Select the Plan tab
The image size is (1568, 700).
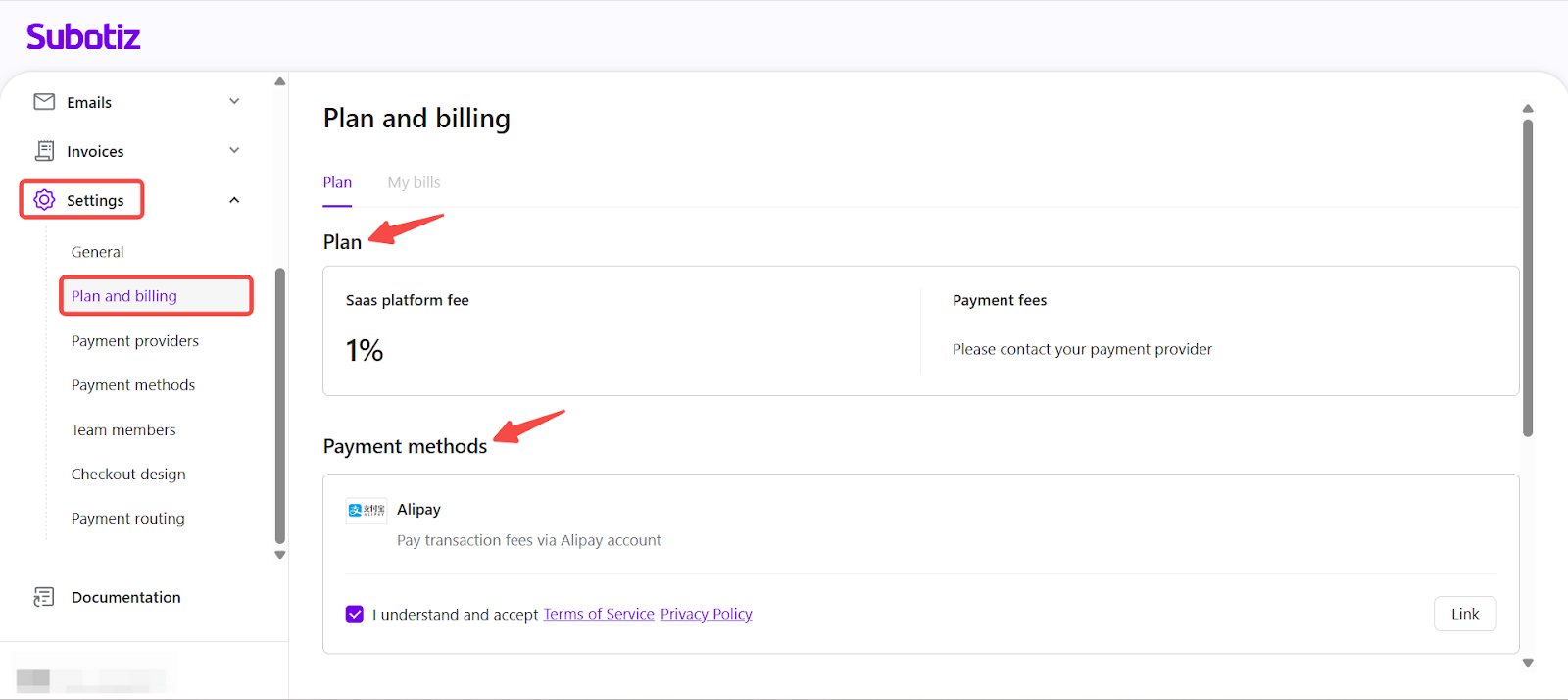[x=337, y=182]
